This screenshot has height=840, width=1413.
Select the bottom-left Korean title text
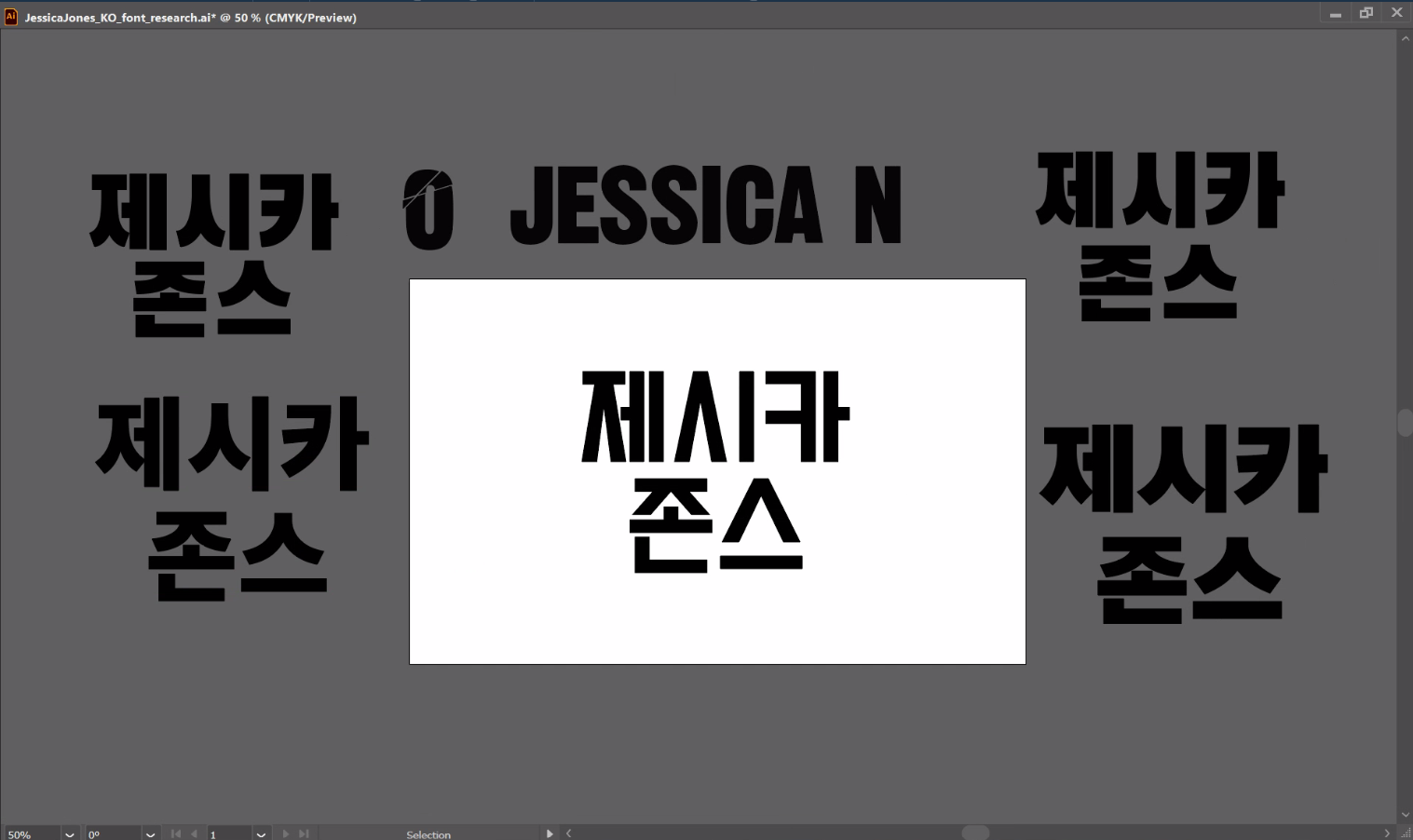pyautogui.click(x=233, y=498)
